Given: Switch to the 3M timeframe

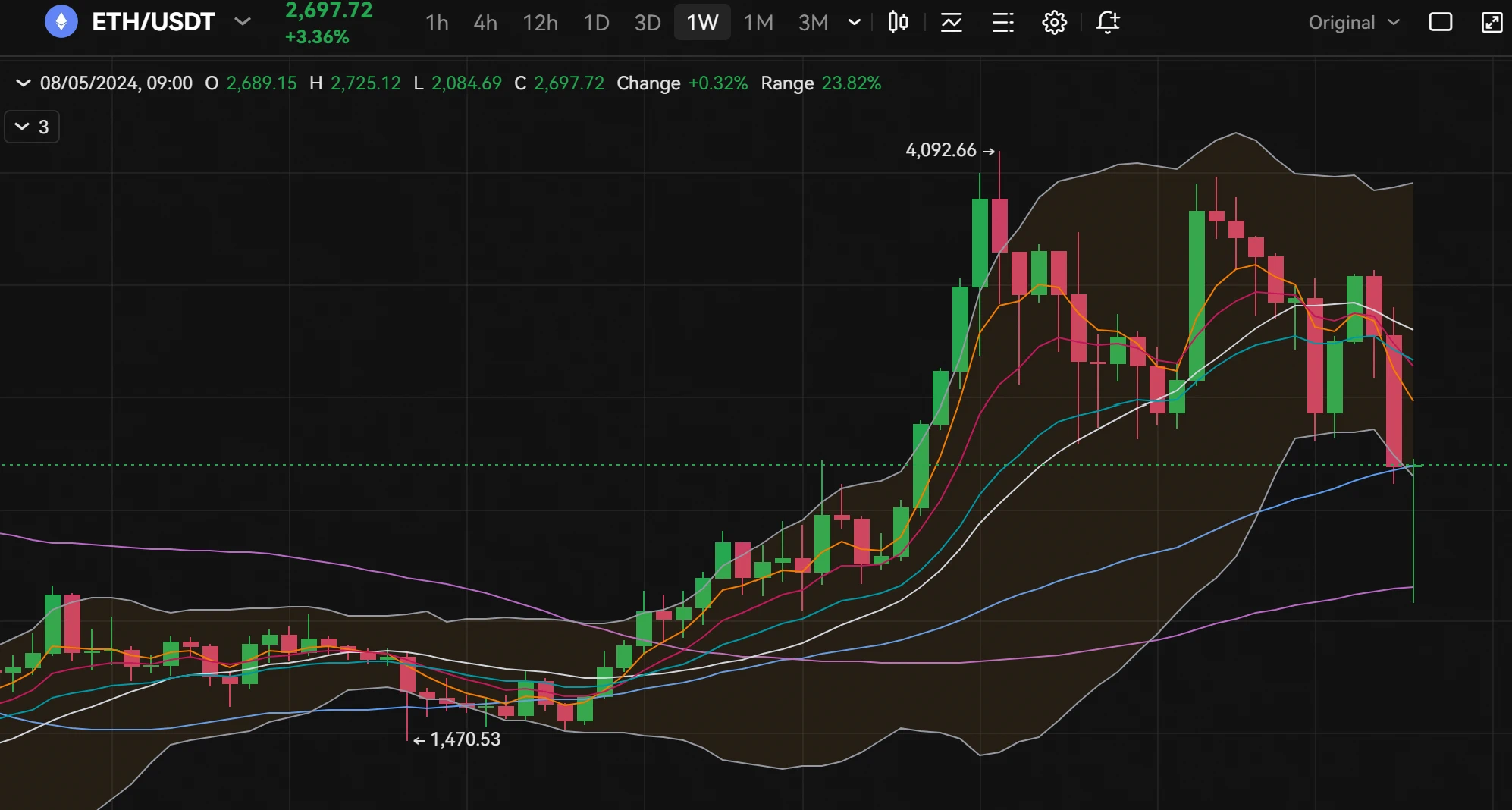Looking at the screenshot, I should pos(813,23).
